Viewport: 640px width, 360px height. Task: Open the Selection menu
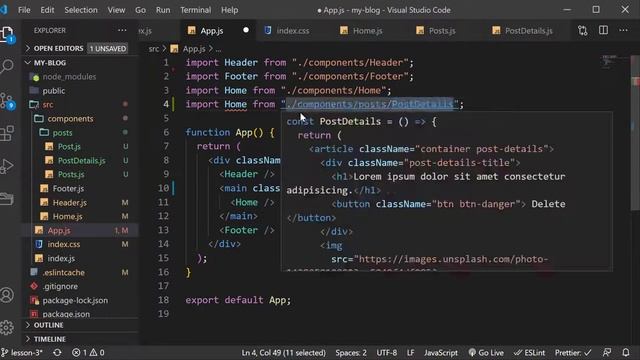pyautogui.click(x=81, y=10)
